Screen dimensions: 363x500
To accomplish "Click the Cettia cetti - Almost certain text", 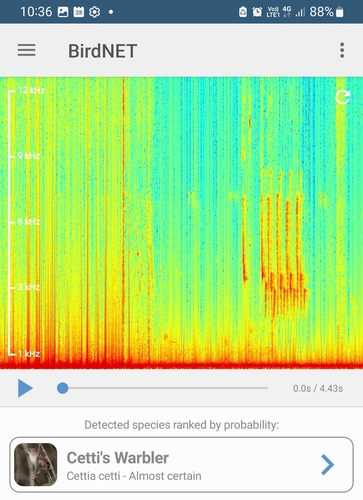I will click(134, 476).
